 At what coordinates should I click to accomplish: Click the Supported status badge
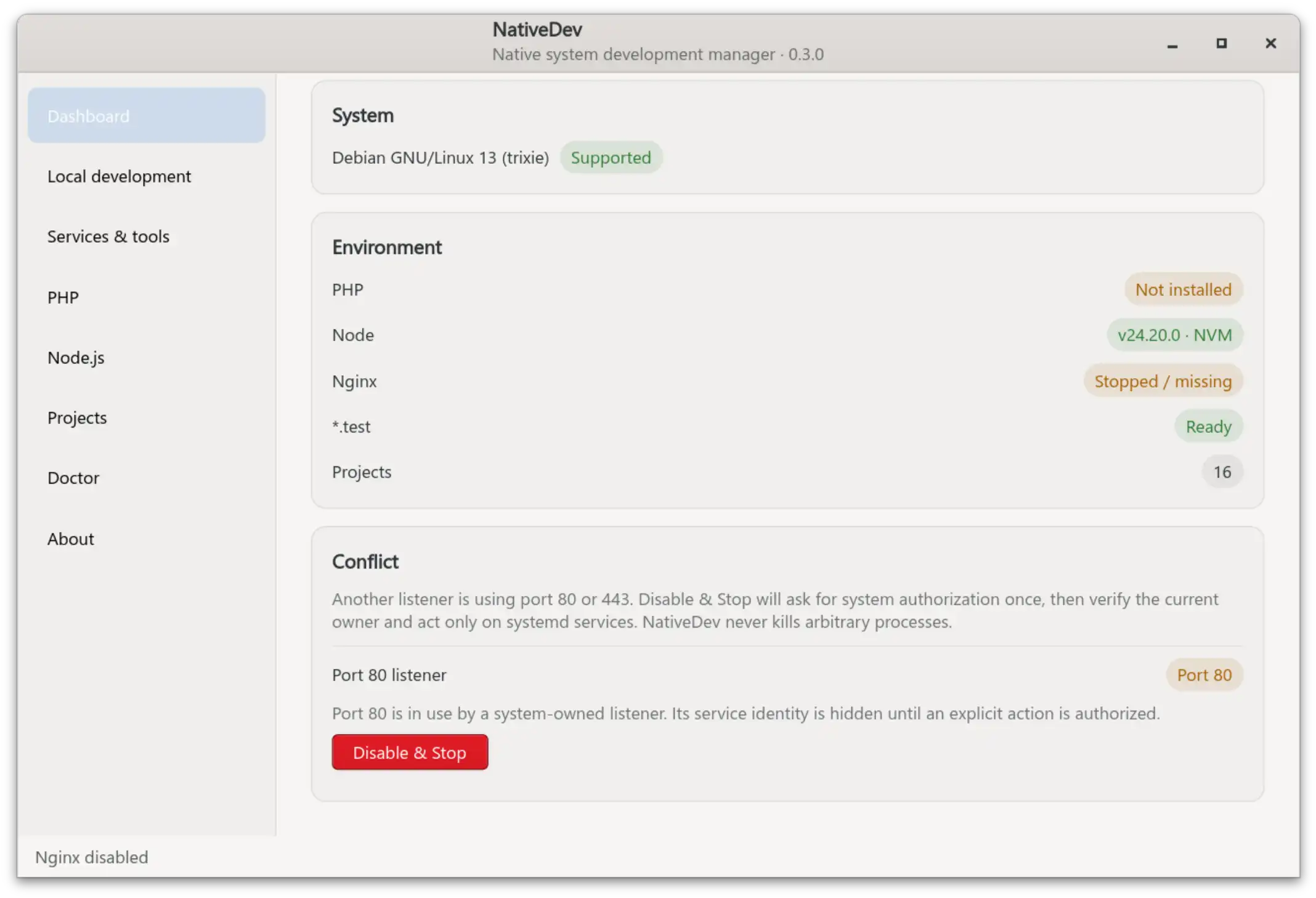click(x=611, y=158)
